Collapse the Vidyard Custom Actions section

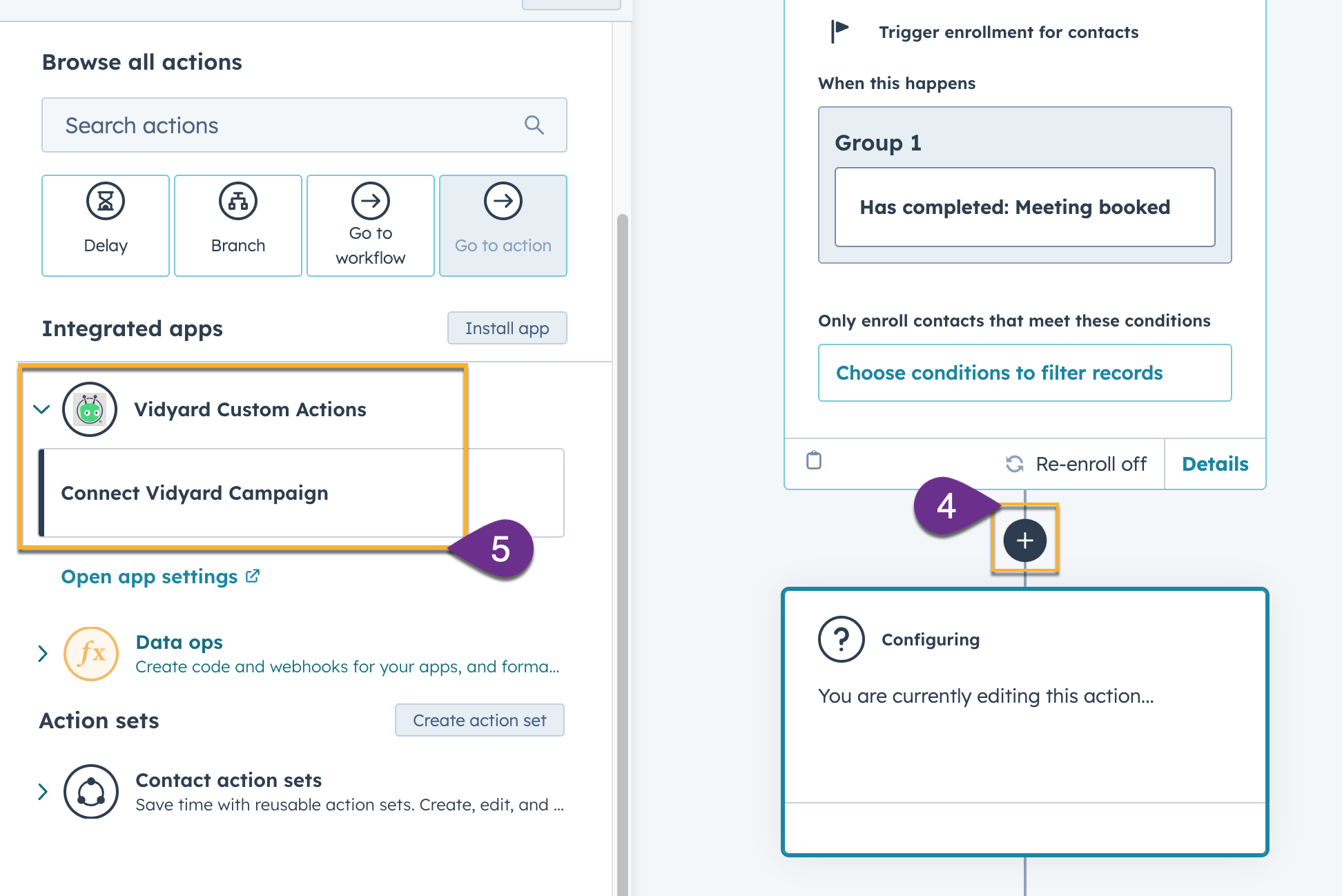click(42, 409)
